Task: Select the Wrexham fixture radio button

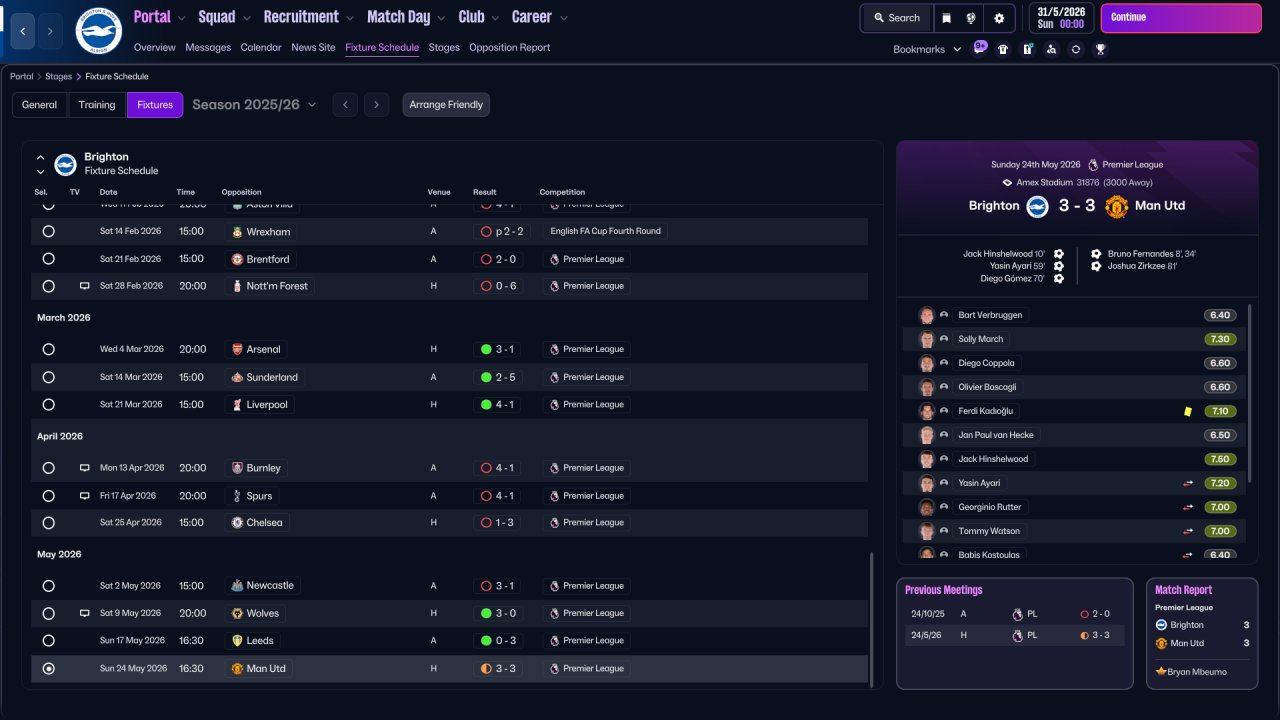Action: click(48, 232)
